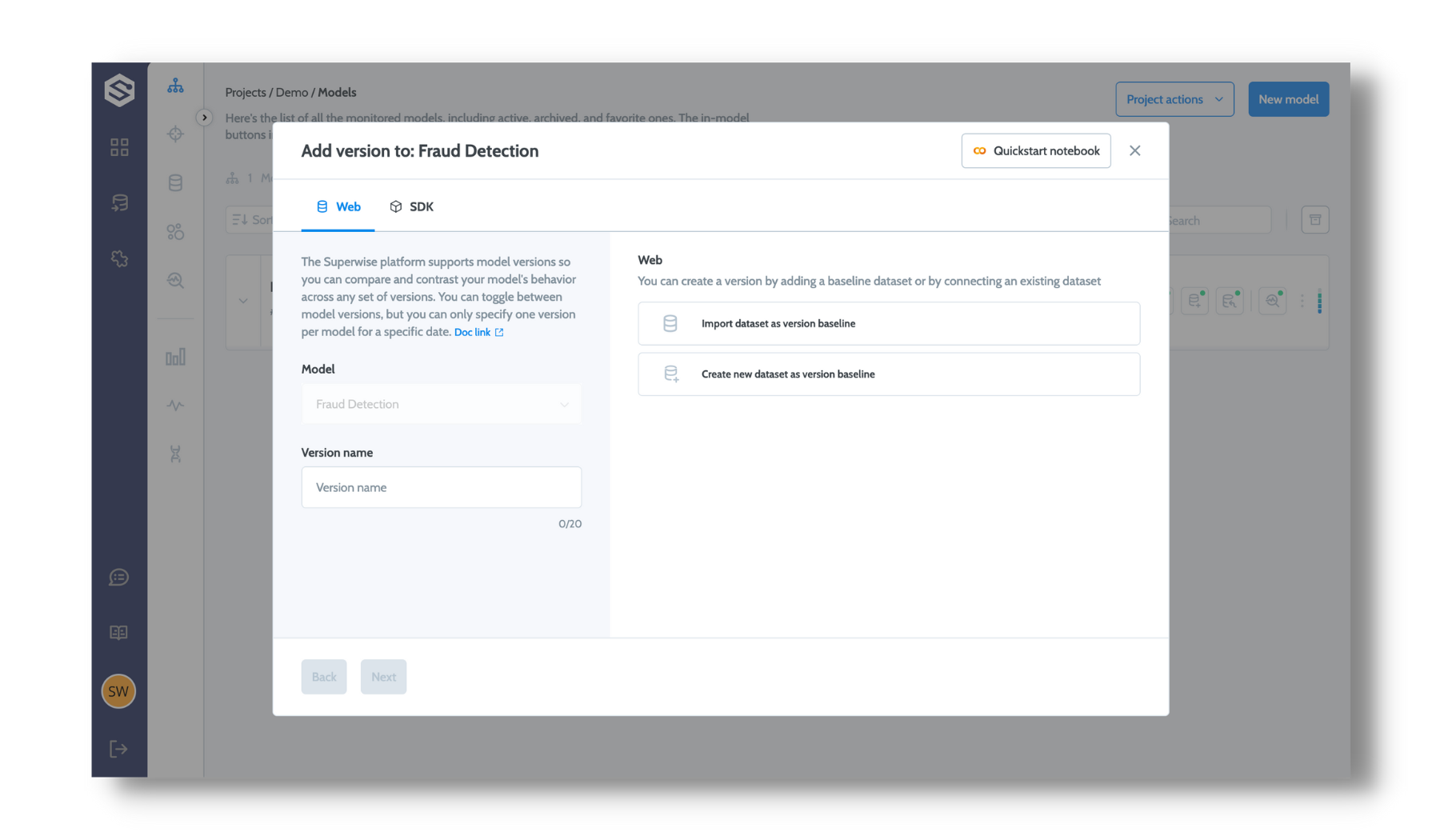Select the segments circles icon in secondary sidebar
This screenshot has height=840, width=1440.
coord(175,232)
